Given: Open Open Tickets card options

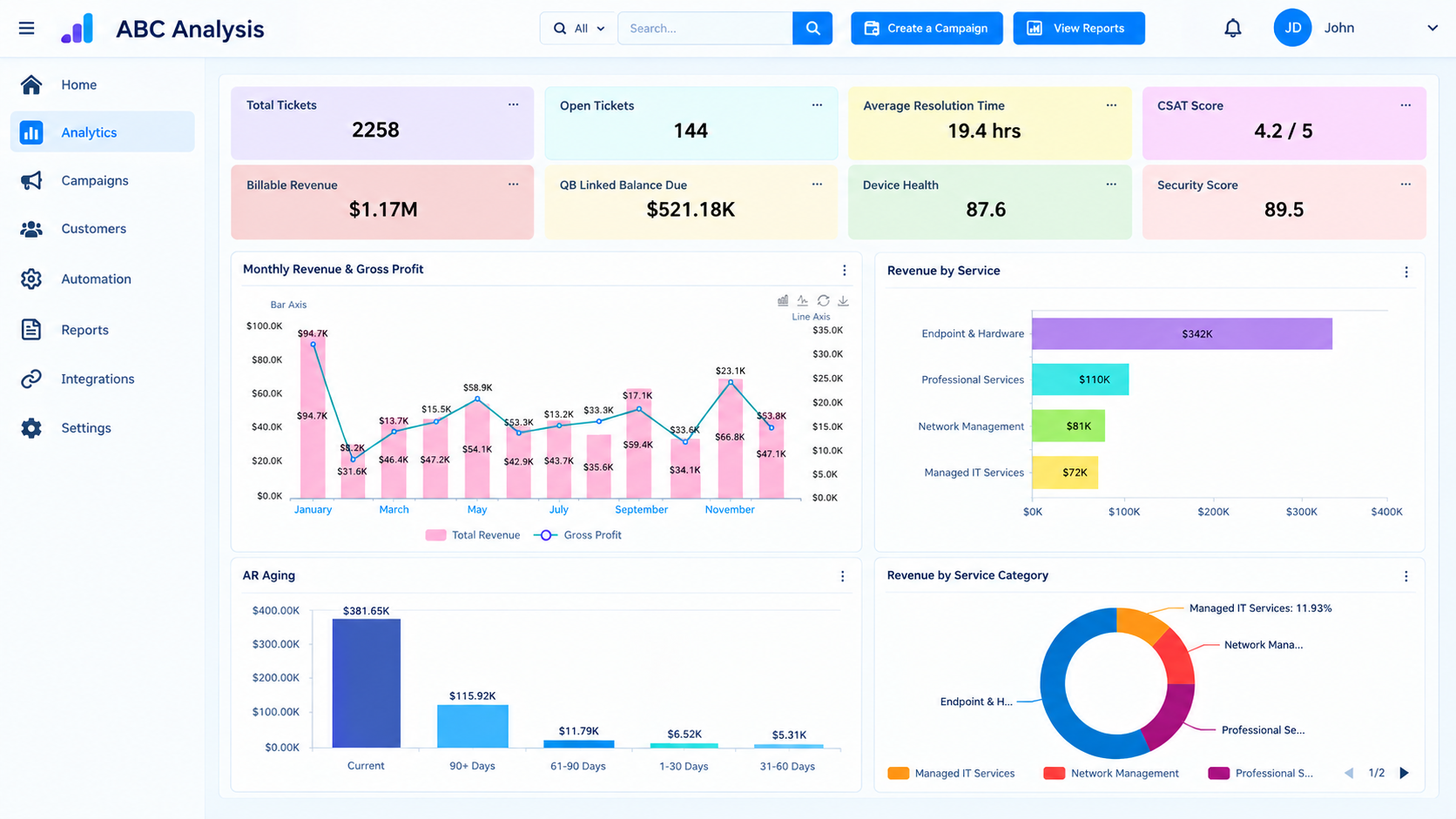Looking at the screenshot, I should tap(817, 104).
